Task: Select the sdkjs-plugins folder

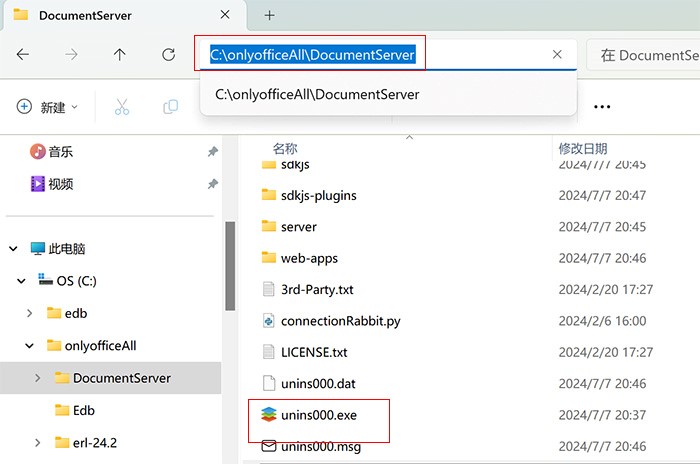Action: pyautogui.click(x=308, y=195)
